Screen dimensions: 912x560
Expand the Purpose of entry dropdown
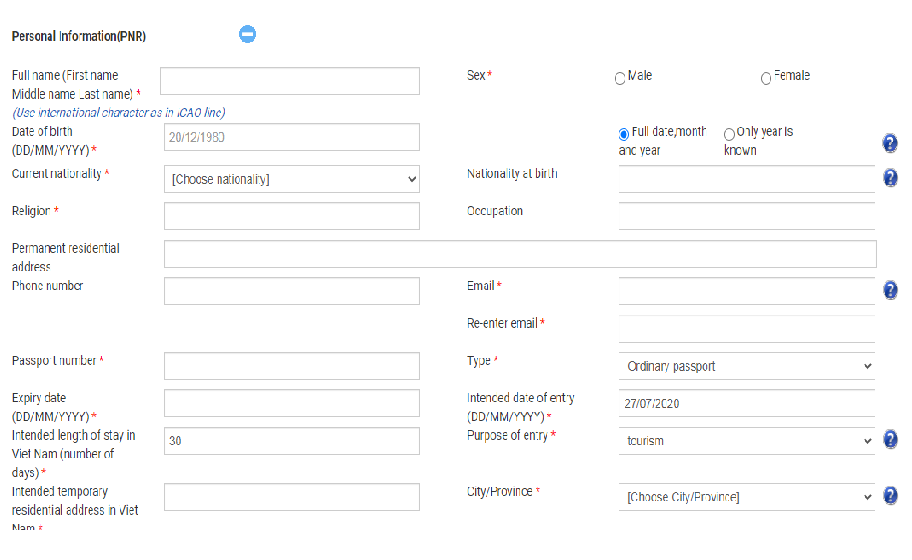(x=746, y=441)
